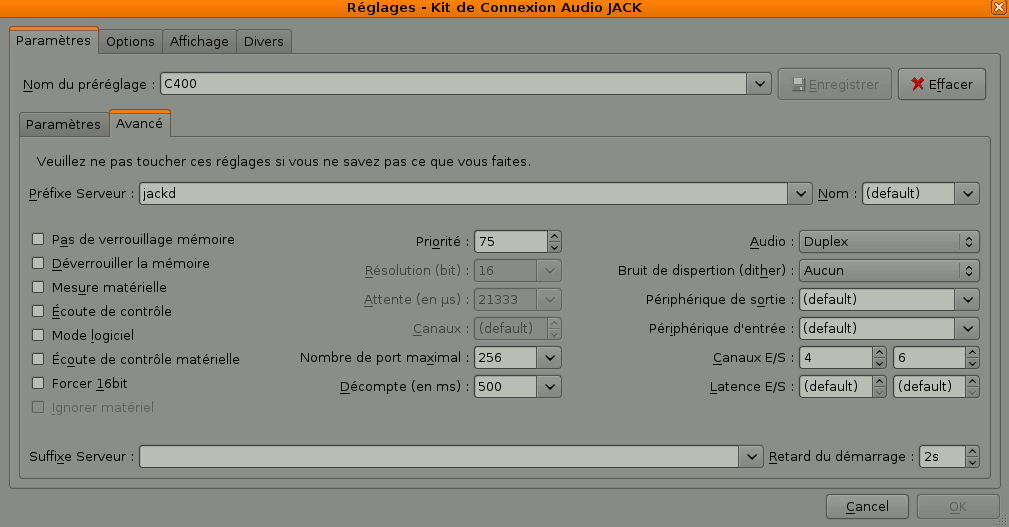Click the warning text about advanced settings
This screenshot has height=527, width=1009.
point(284,162)
